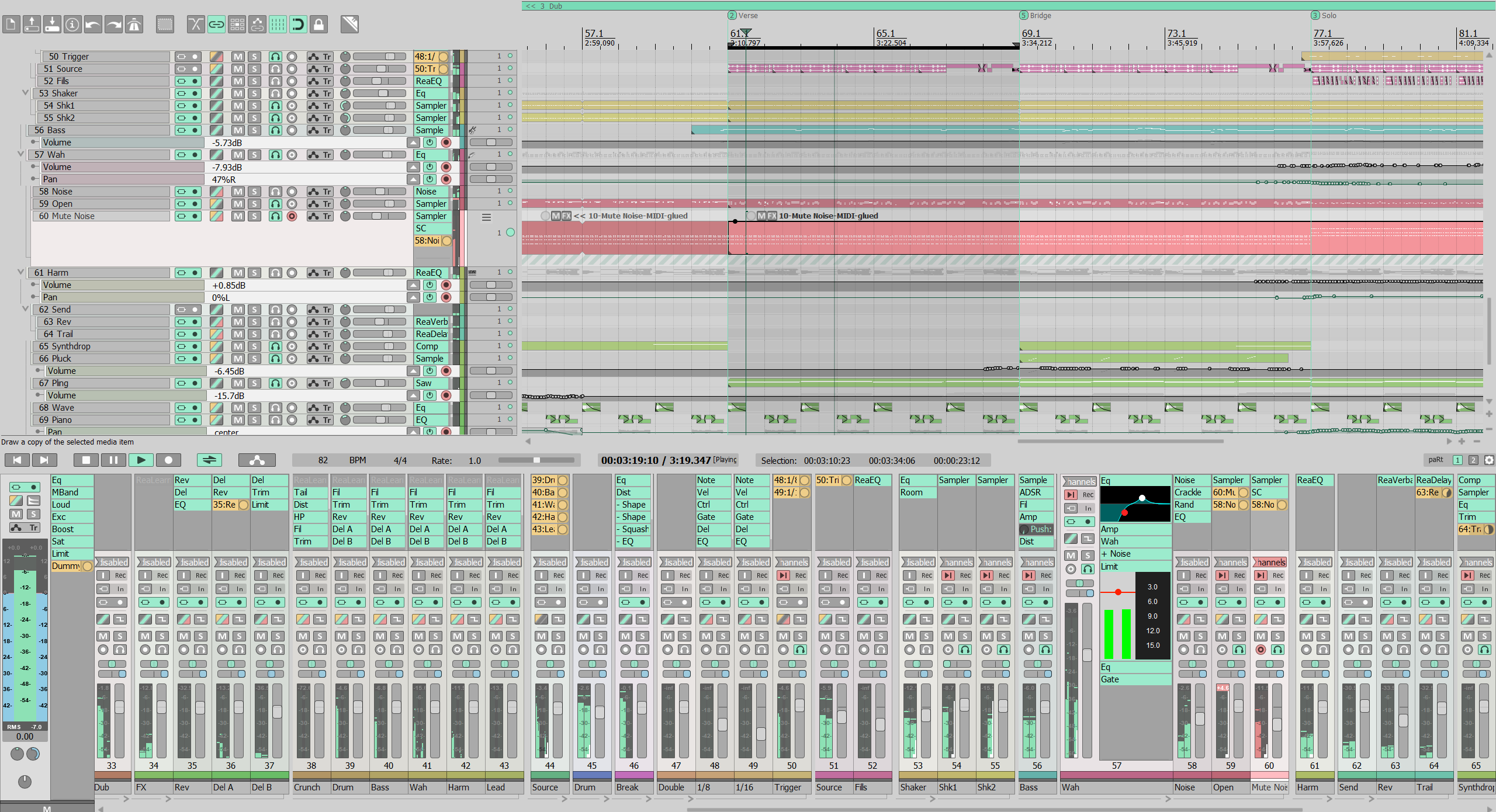This screenshot has width=1496, height=812.
Task: Click the ruler tool icon in toolbar
Action: 349,25
